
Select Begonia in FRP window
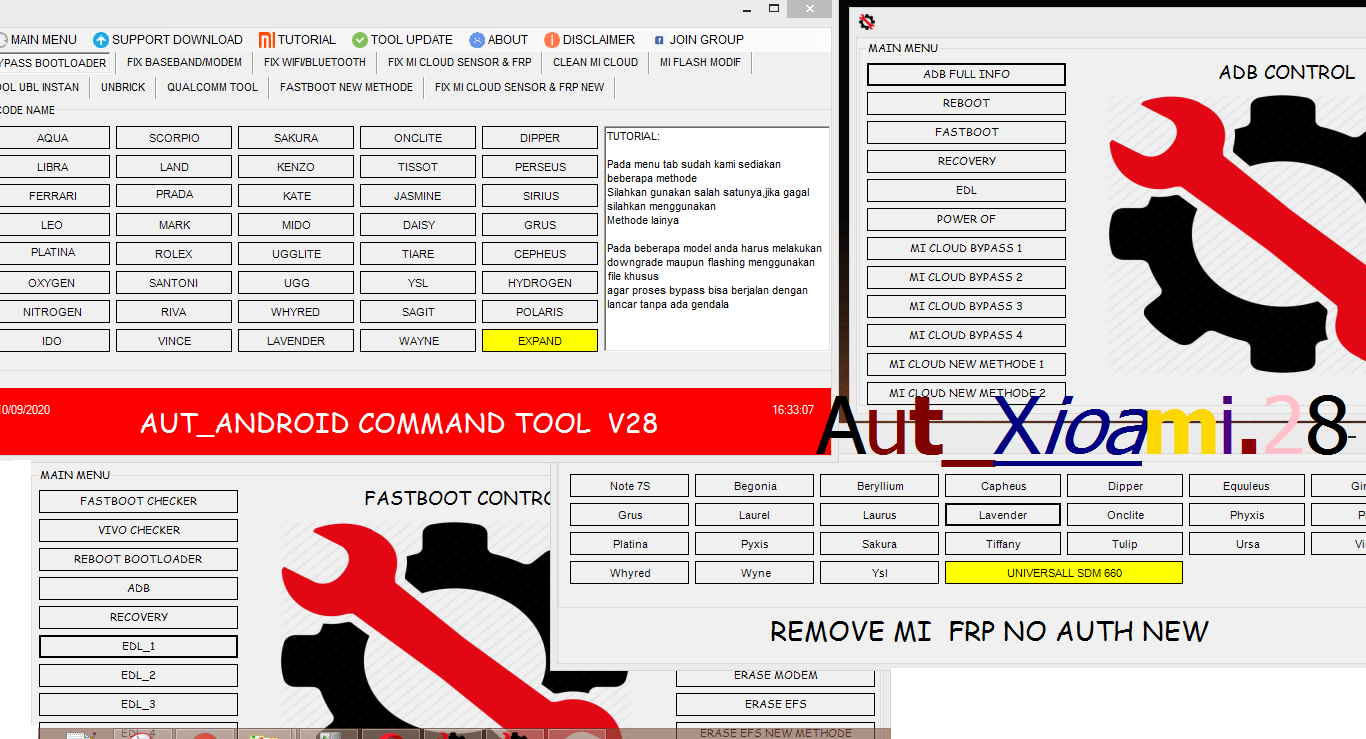click(x=754, y=486)
